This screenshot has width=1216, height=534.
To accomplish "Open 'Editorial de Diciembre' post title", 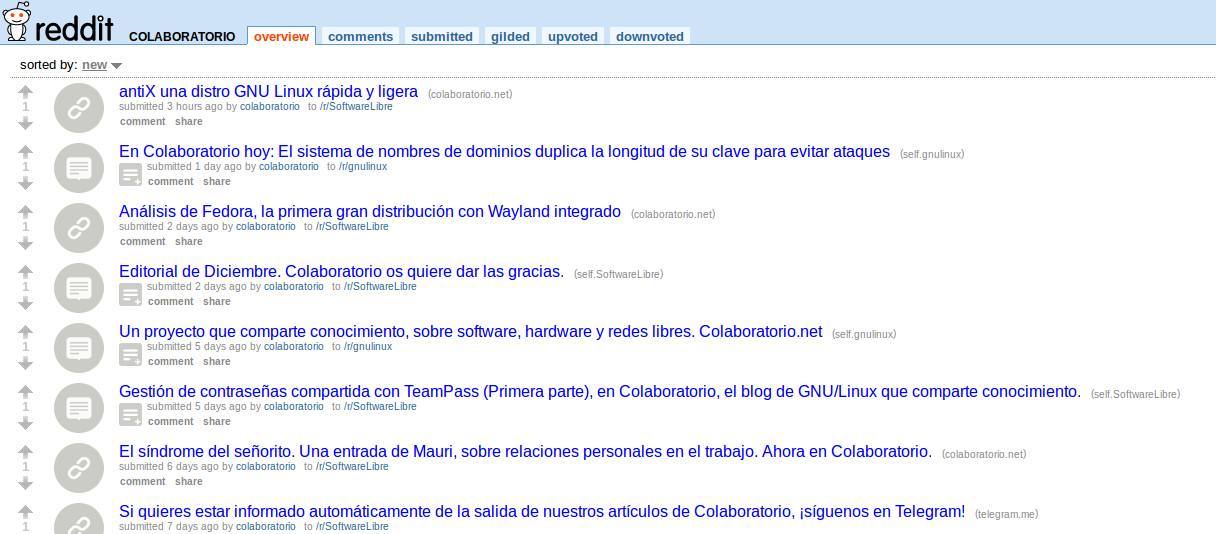I will click(x=341, y=272).
